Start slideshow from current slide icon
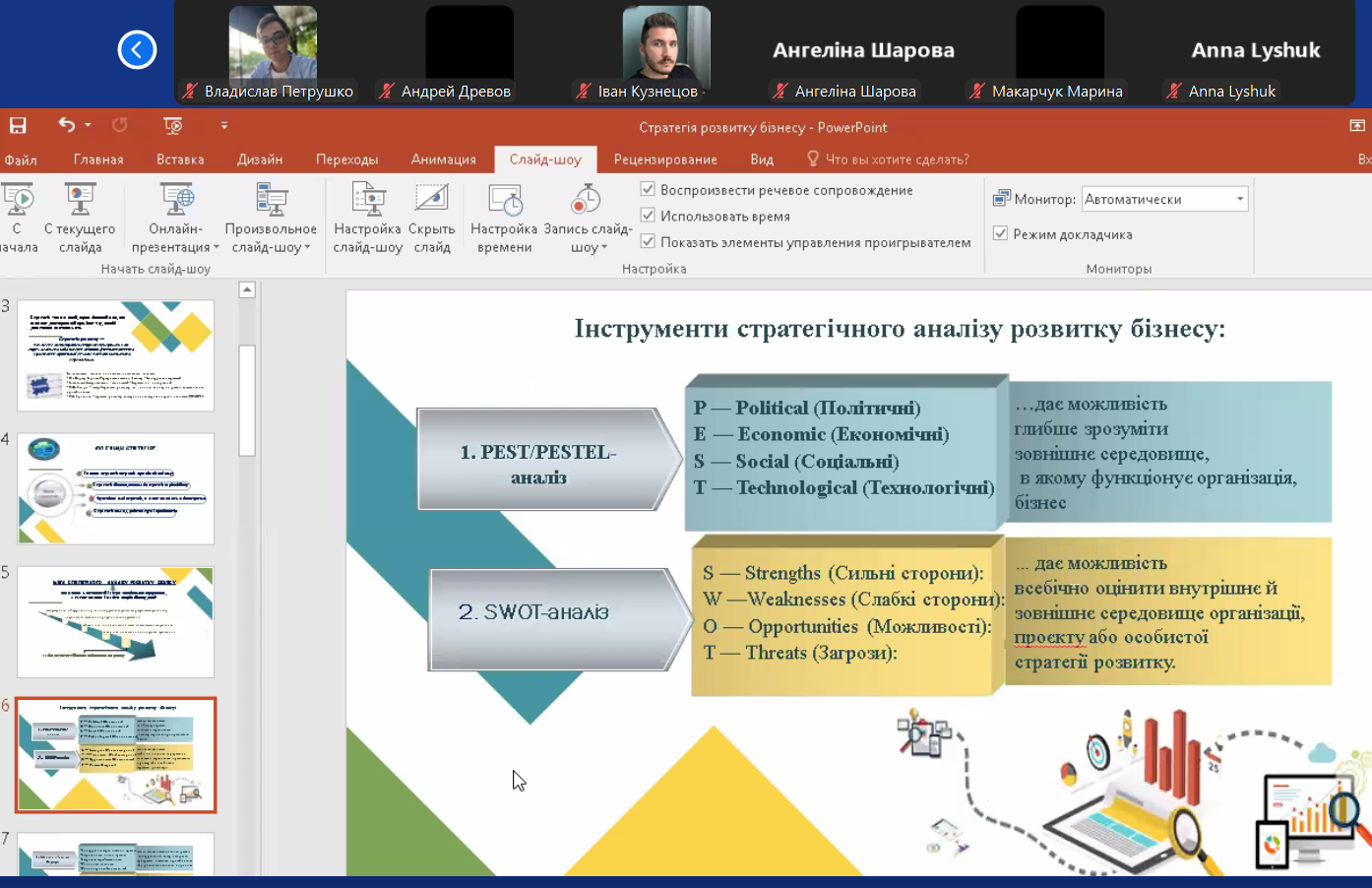Viewport: 1372px width, 888px height. [x=80, y=200]
